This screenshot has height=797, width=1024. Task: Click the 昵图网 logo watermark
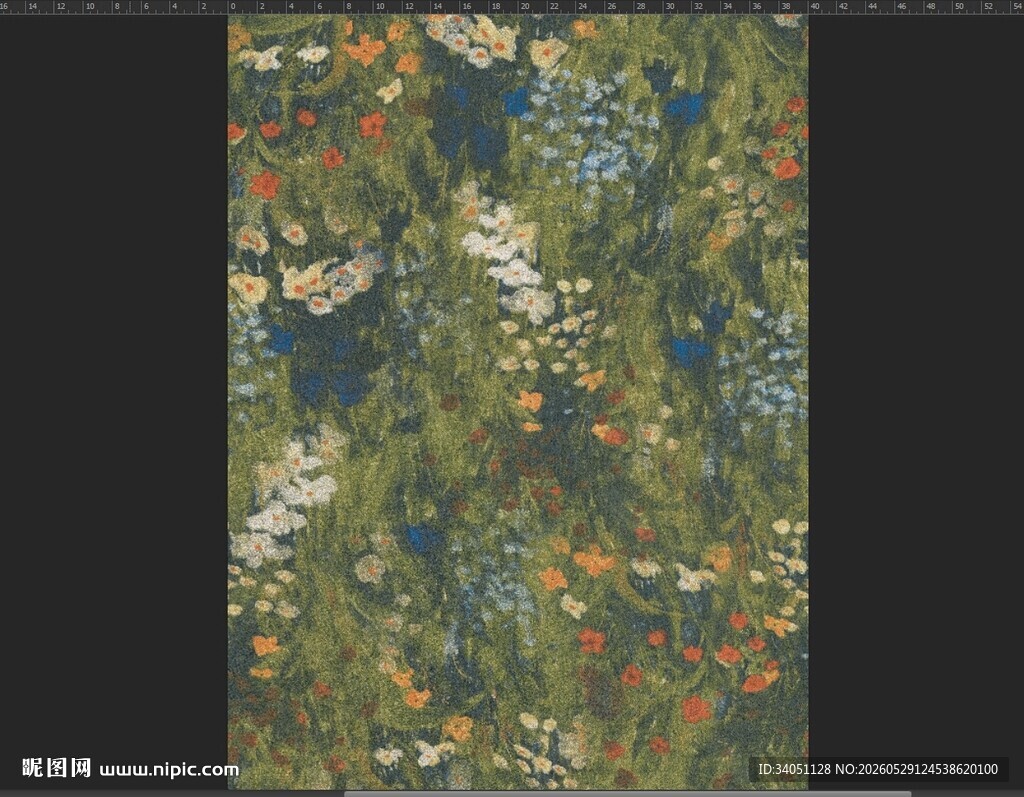click(56, 768)
